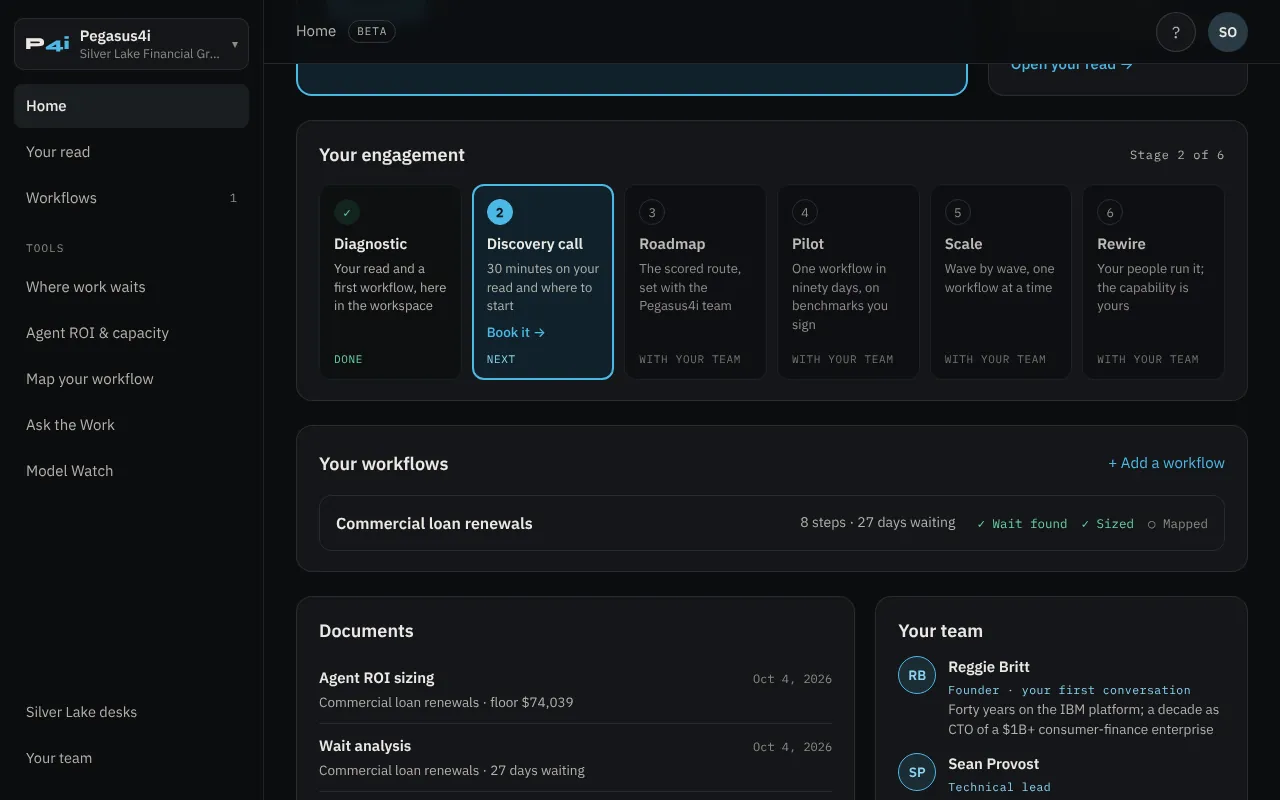Open Where work waits tool

131,287
